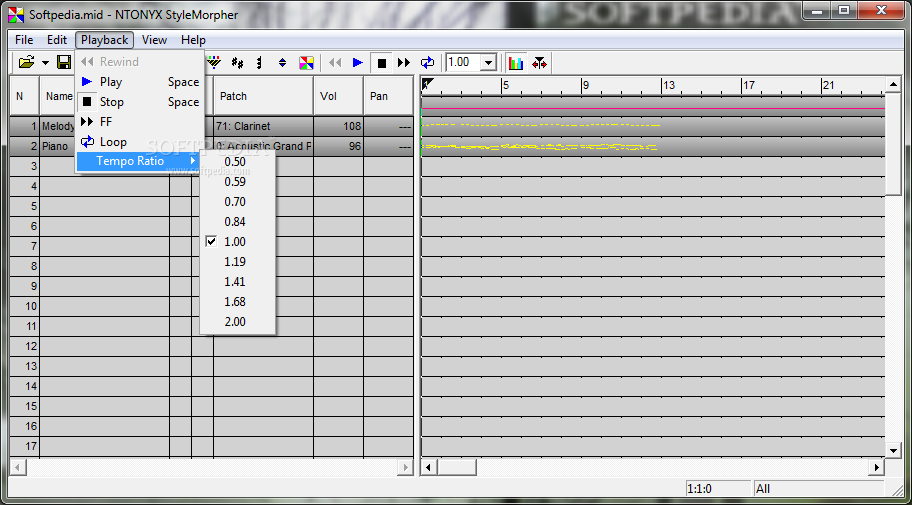Open the 1.00 tempo ratio combo box
Screen dimensions: 912x505
tap(489, 62)
